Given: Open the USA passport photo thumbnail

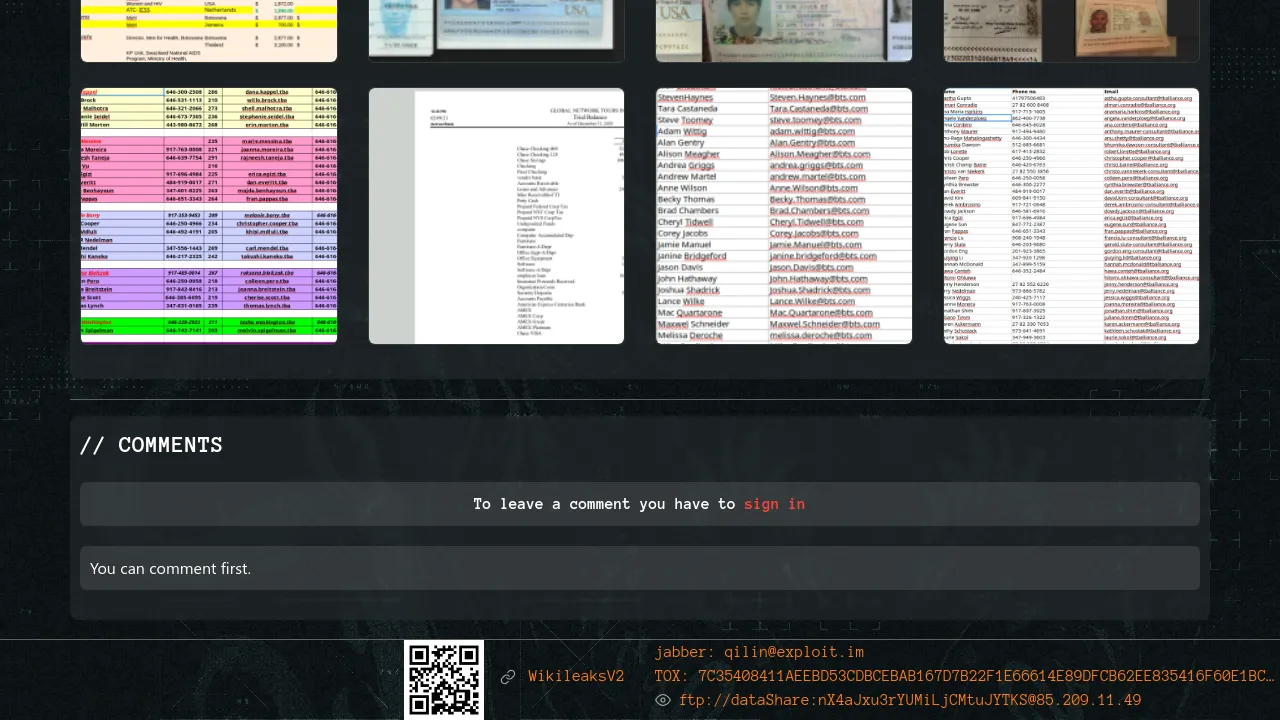Looking at the screenshot, I should [784, 31].
